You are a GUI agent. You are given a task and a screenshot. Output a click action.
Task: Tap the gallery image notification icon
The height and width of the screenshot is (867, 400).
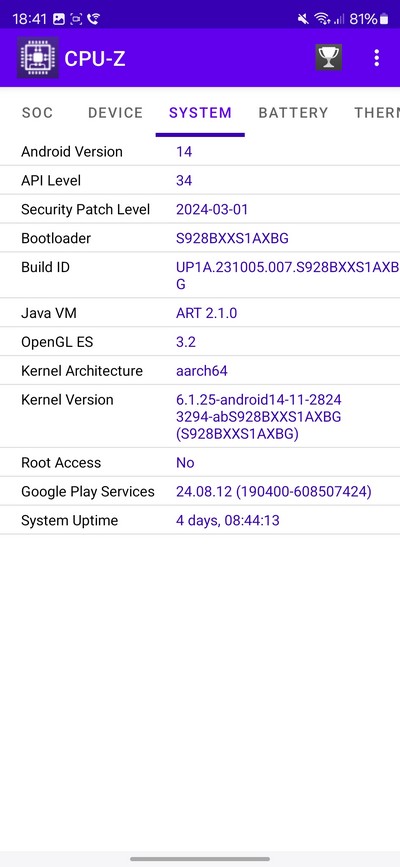(x=59, y=19)
